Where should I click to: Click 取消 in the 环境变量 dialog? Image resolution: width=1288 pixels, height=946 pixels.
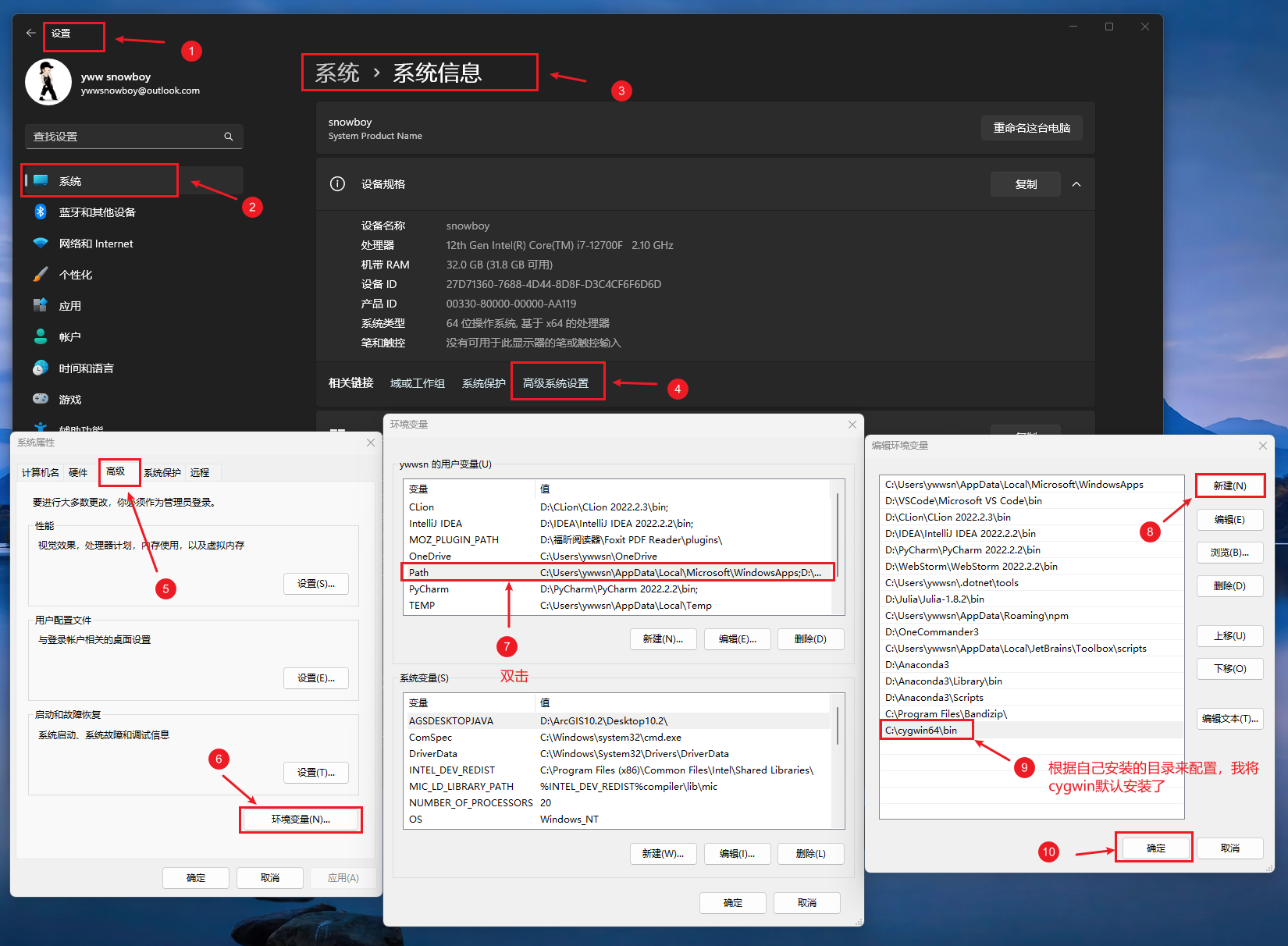[x=807, y=903]
